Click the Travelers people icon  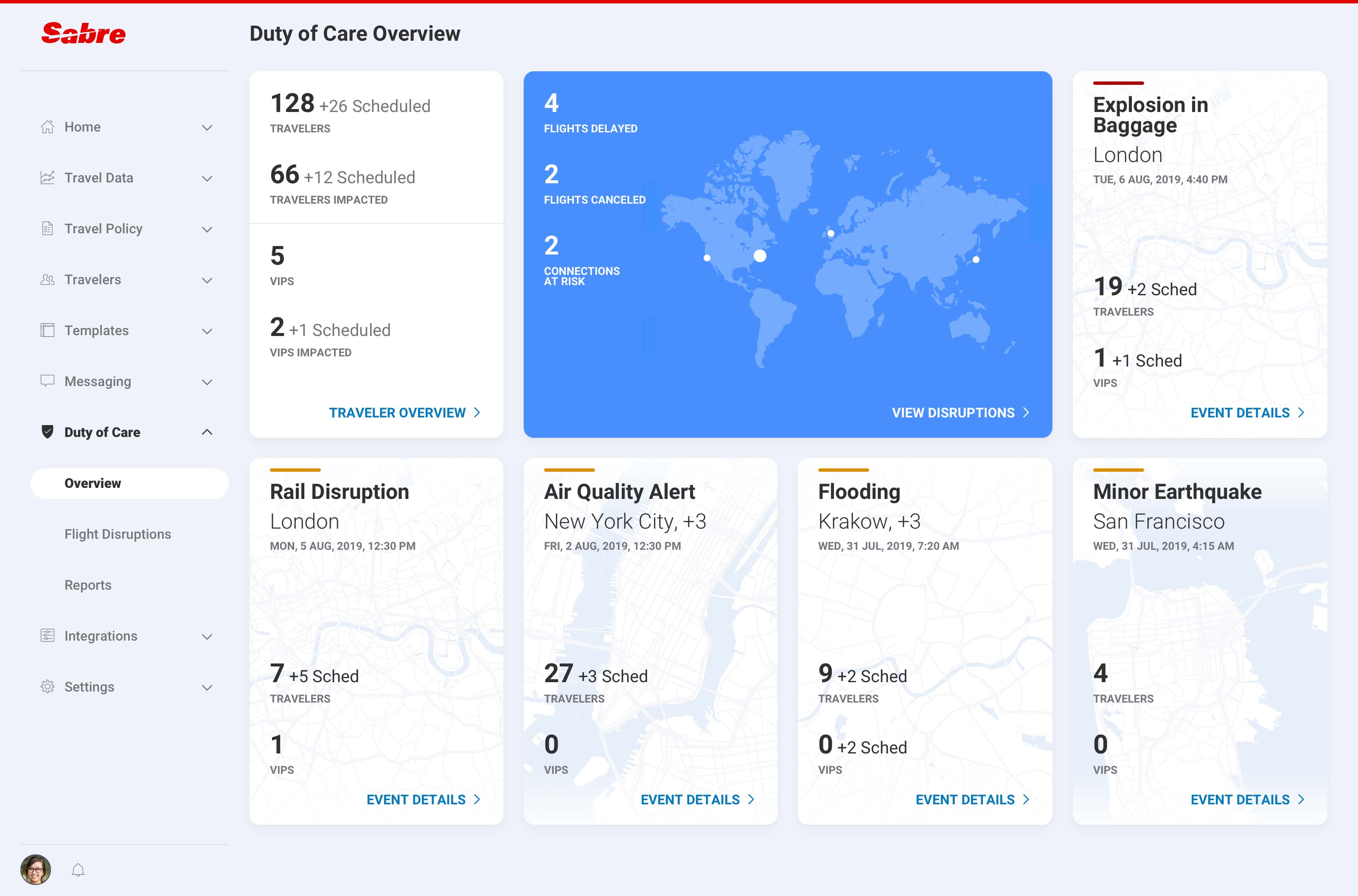pyautogui.click(x=48, y=280)
